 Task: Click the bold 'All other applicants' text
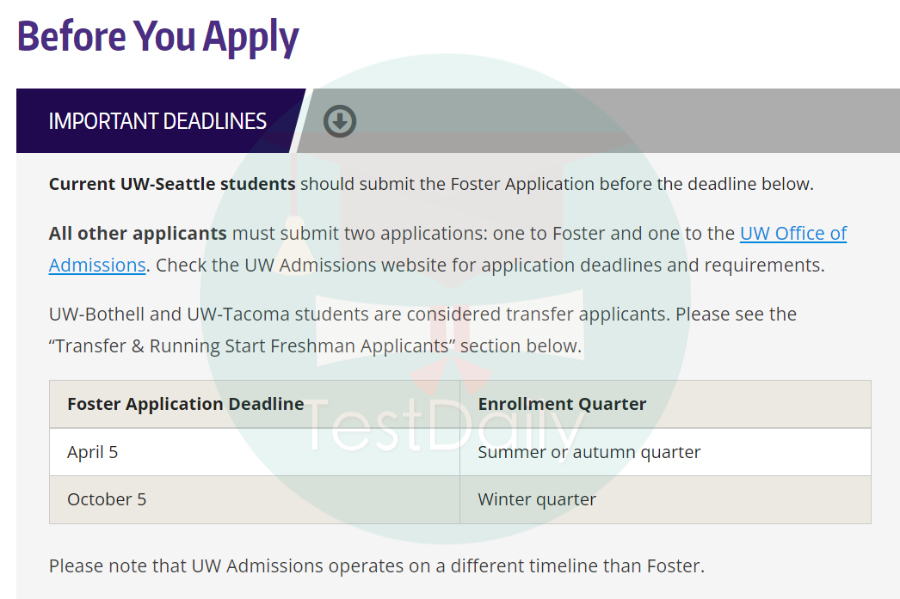click(138, 234)
